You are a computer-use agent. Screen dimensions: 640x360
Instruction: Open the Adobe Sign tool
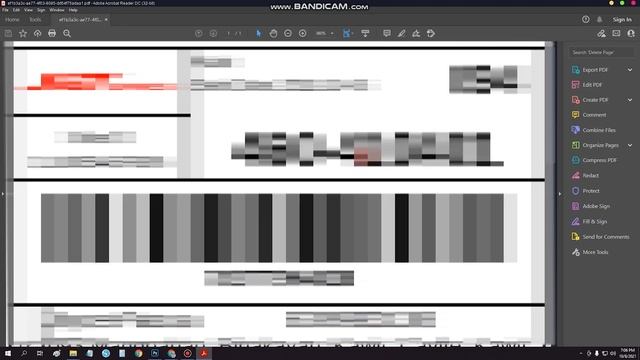pos(596,206)
